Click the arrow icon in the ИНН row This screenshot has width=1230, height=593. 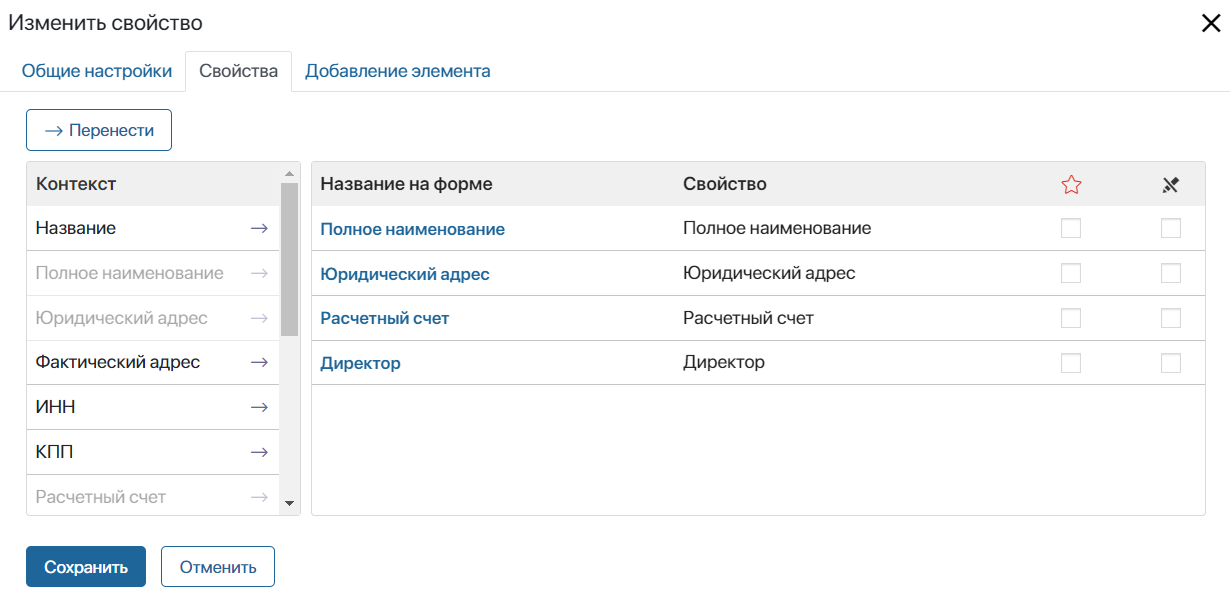(x=259, y=408)
